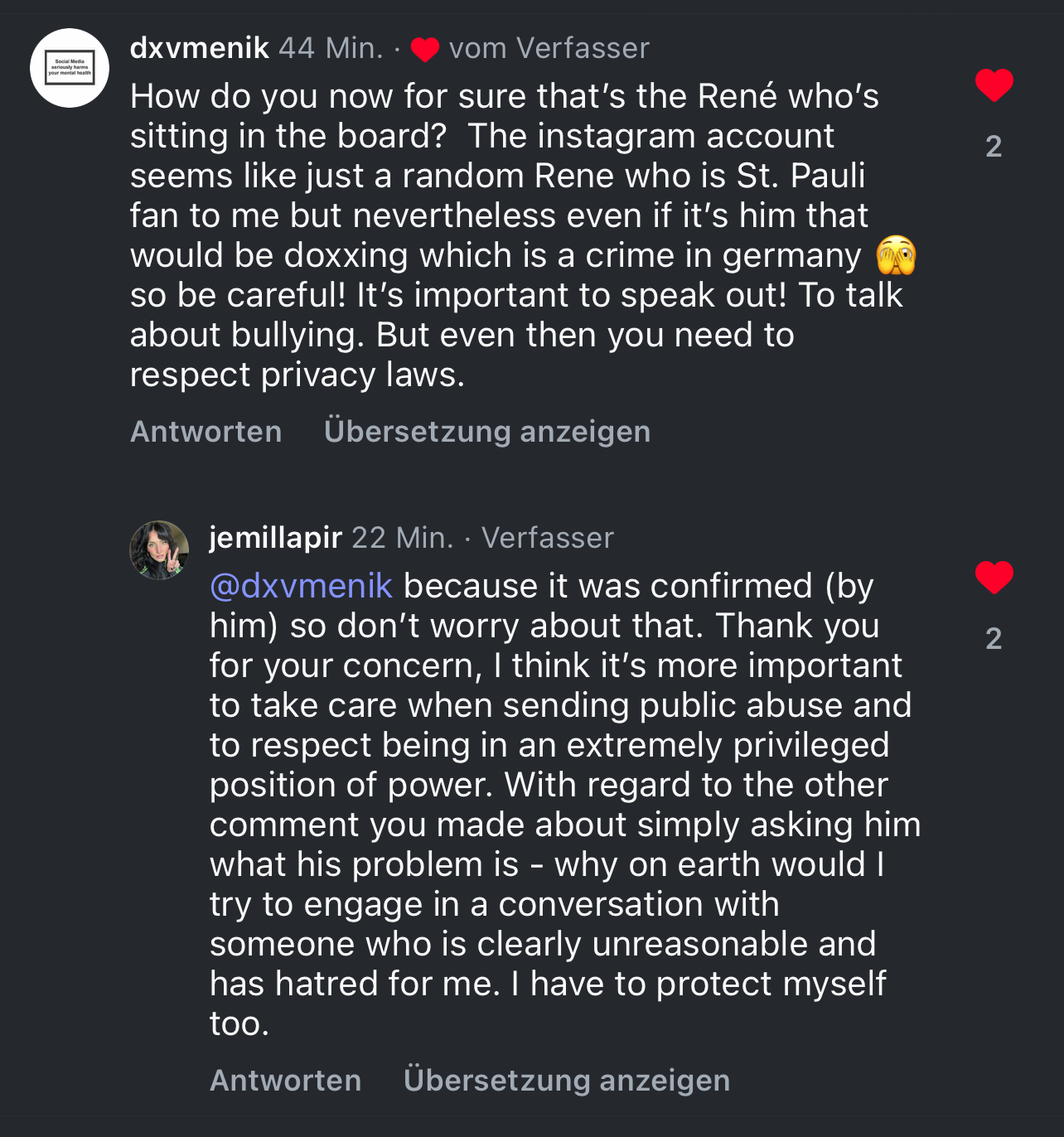Click the dxvmenik username above the first comment
1064x1137 pixels.
[200, 48]
